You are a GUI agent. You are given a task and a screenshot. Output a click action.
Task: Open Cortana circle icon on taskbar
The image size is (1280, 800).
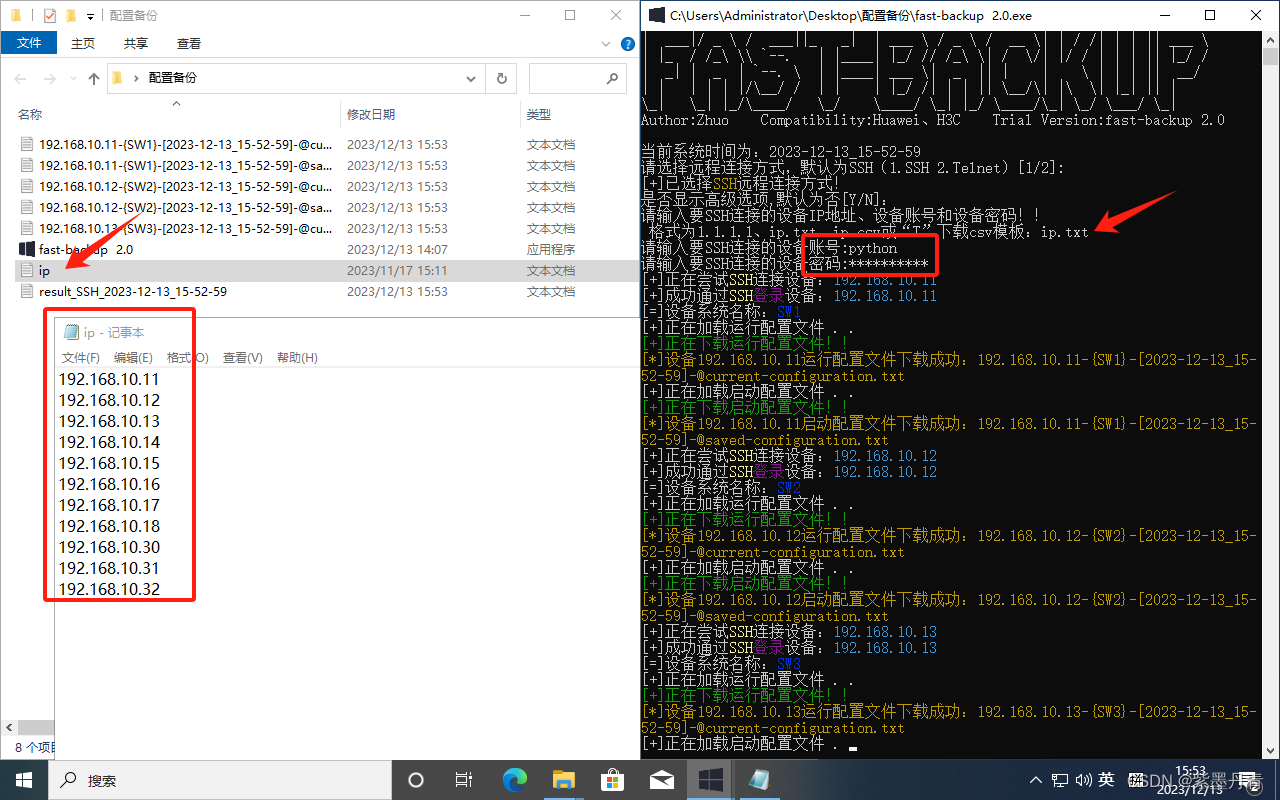416,780
